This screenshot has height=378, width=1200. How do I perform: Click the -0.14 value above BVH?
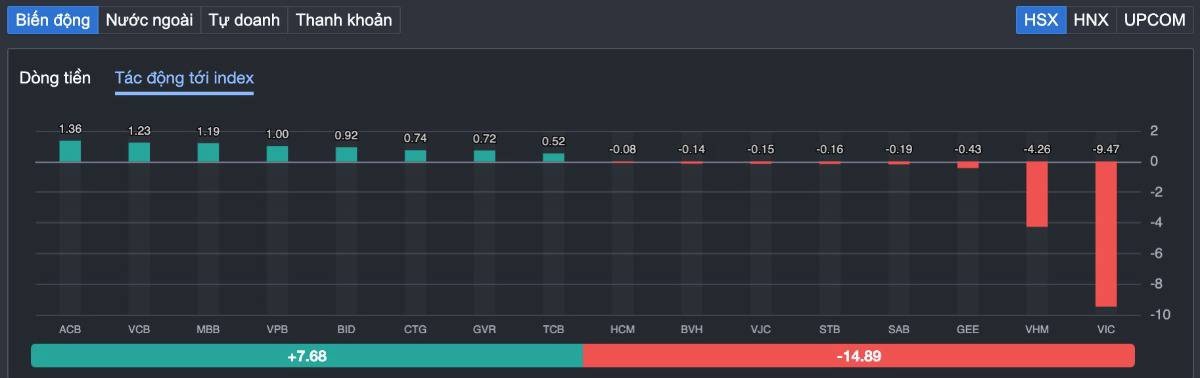coord(691,149)
